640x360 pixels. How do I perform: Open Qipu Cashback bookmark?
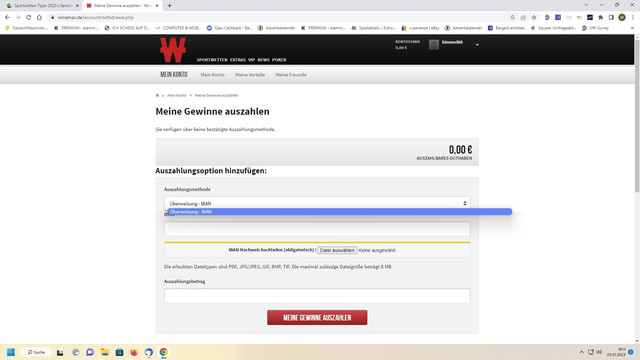(229, 28)
